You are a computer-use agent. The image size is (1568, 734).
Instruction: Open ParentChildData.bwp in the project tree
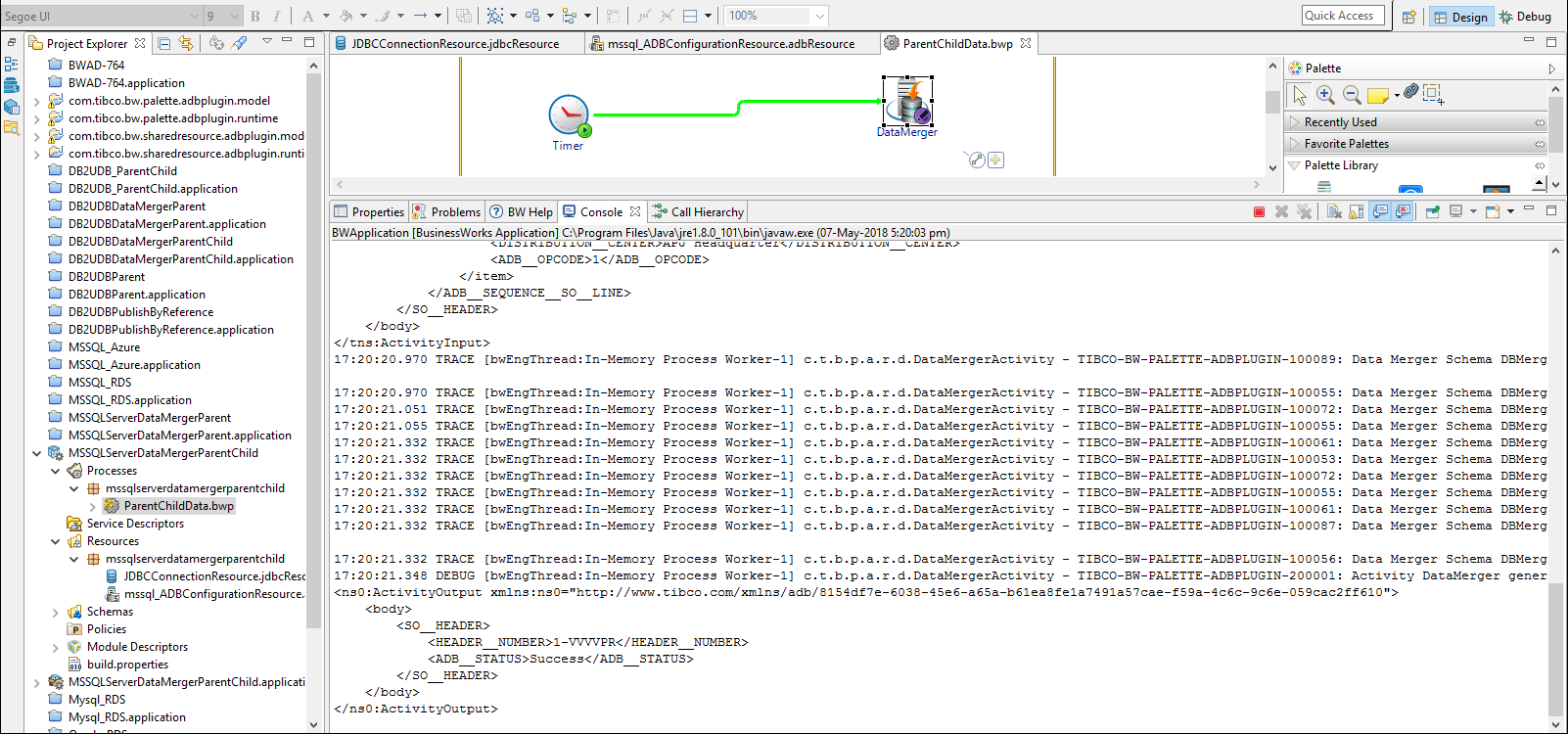tap(179, 506)
